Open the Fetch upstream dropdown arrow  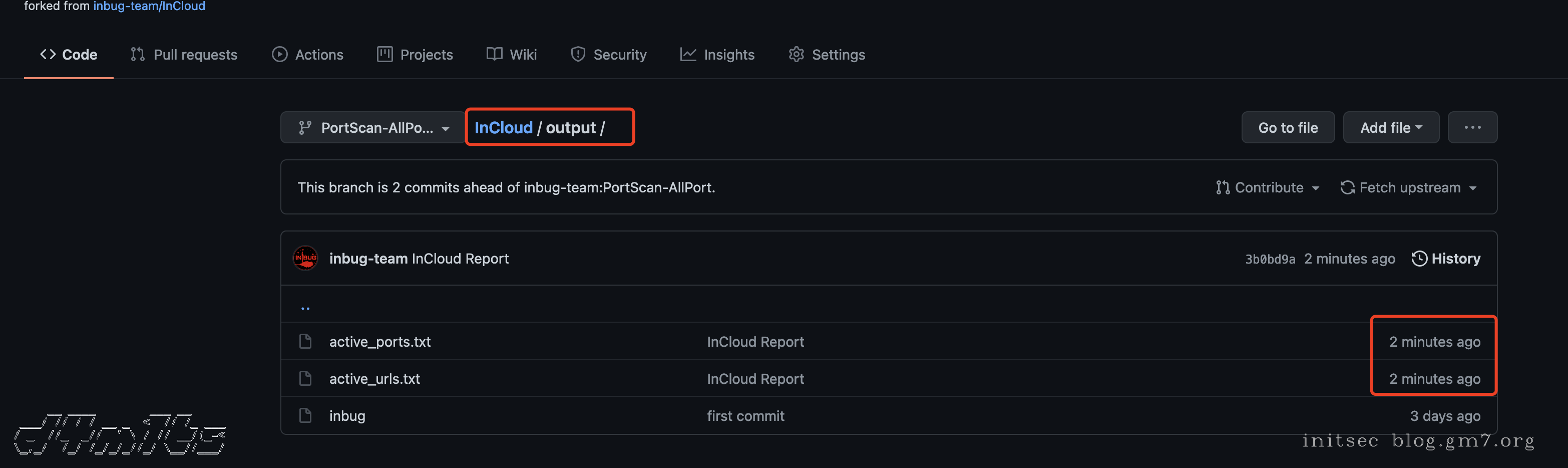tap(1473, 188)
